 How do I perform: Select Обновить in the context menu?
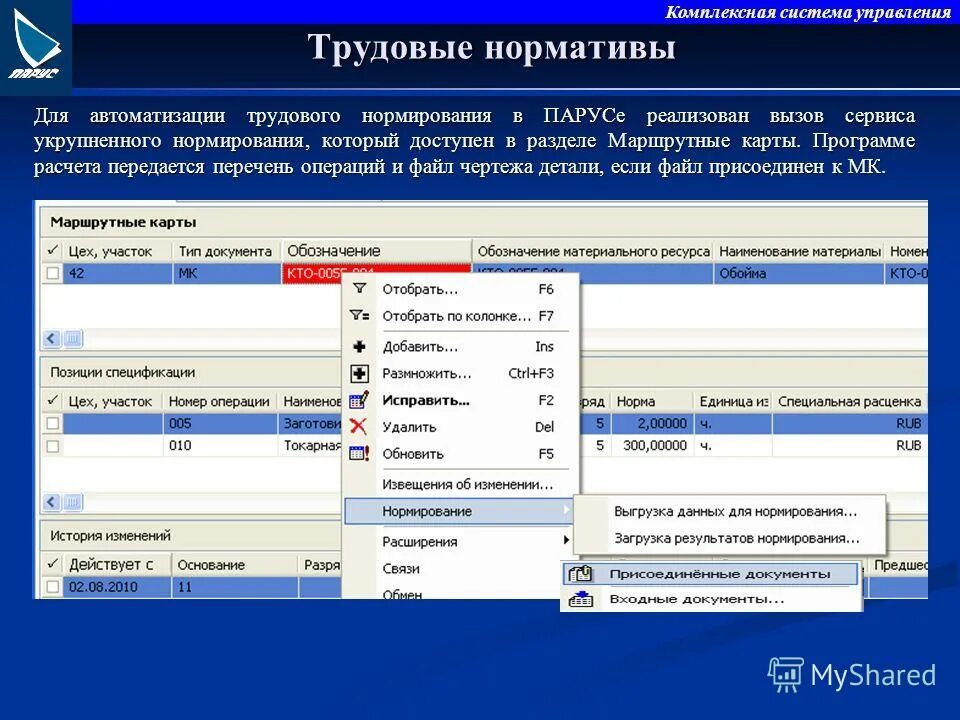[461, 454]
